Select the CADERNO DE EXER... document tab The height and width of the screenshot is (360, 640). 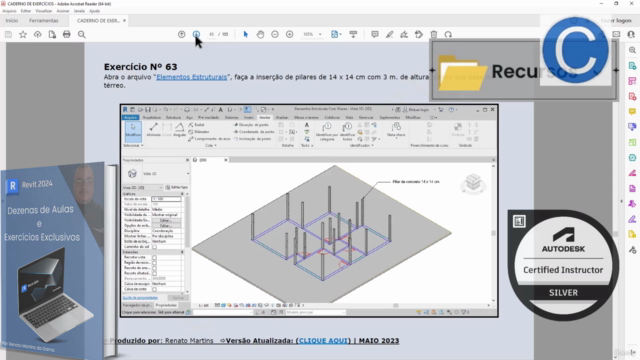pos(98,20)
